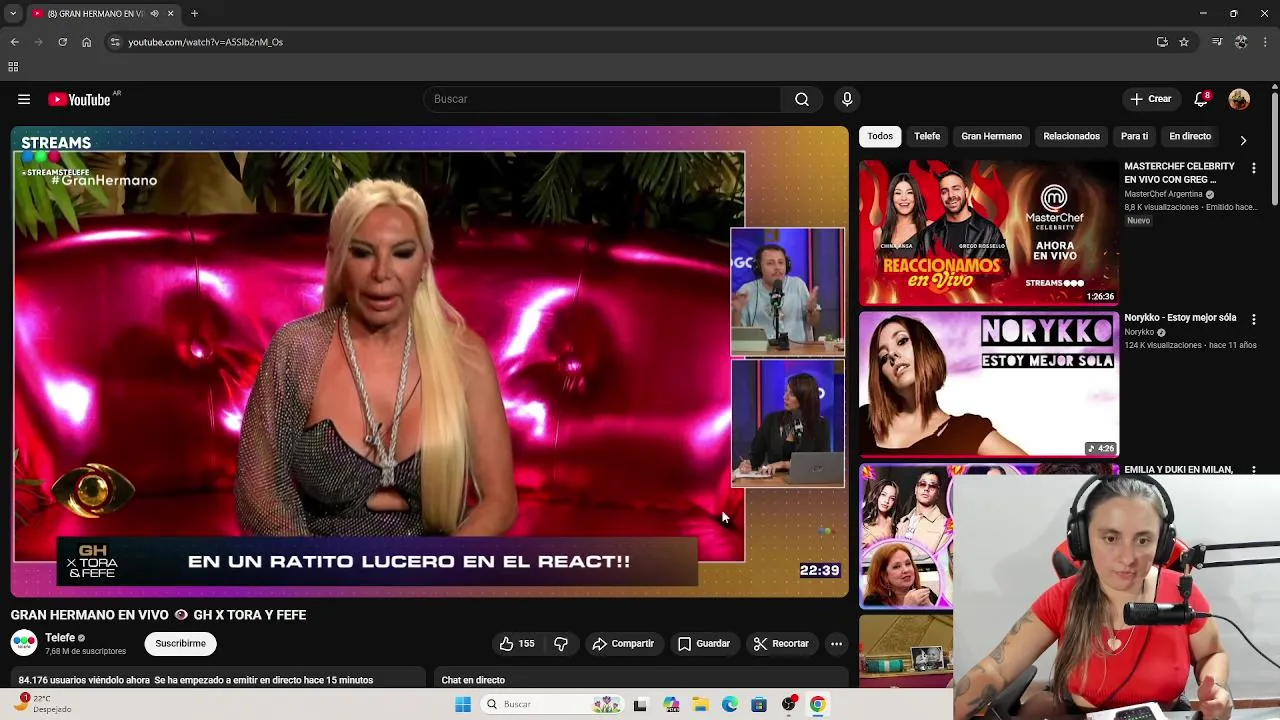
Task: Open MasterChef Celebrity video thumbnail
Action: [x=988, y=232]
